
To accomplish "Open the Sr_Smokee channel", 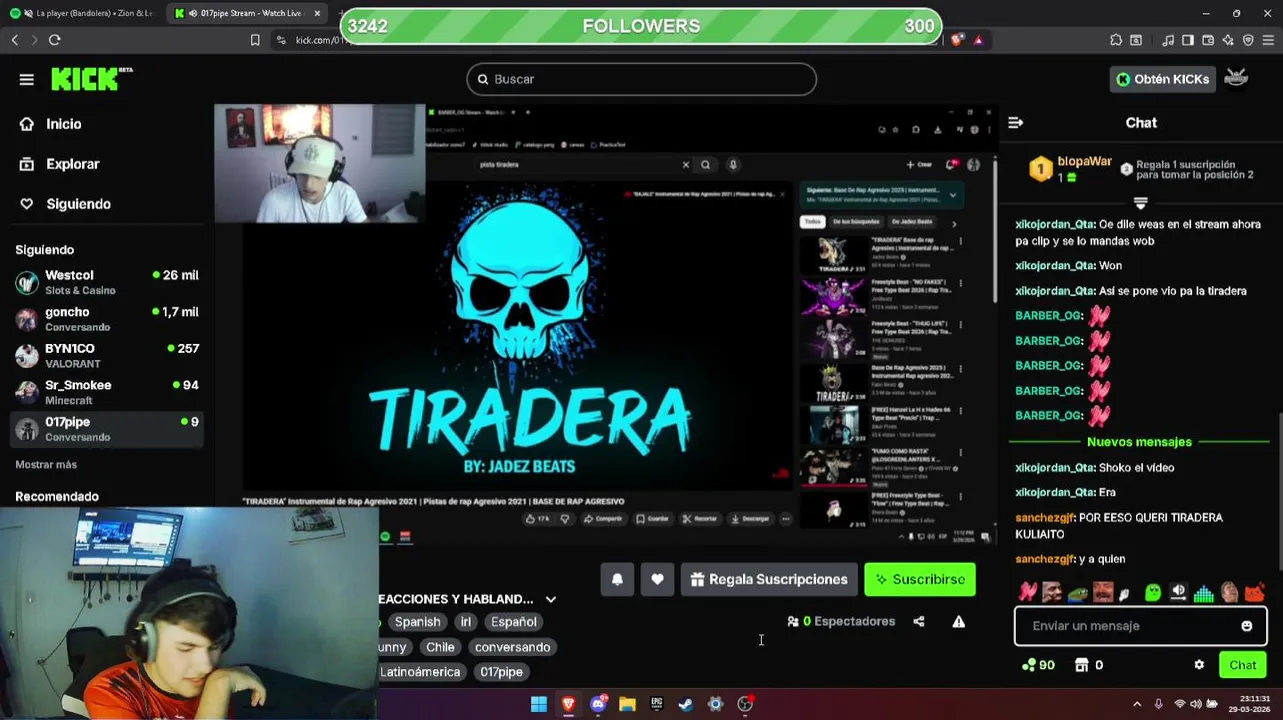I will pyautogui.click(x=107, y=392).
